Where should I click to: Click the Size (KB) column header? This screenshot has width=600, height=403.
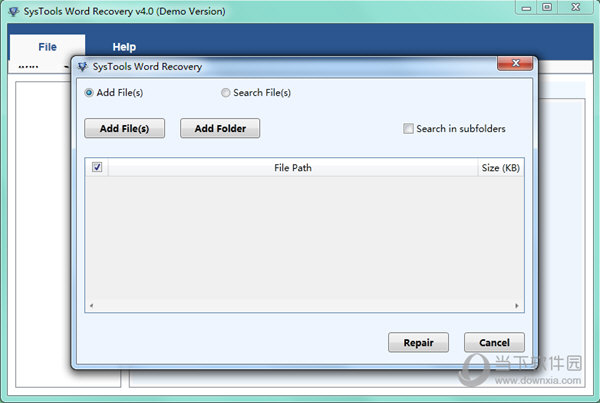coord(501,168)
